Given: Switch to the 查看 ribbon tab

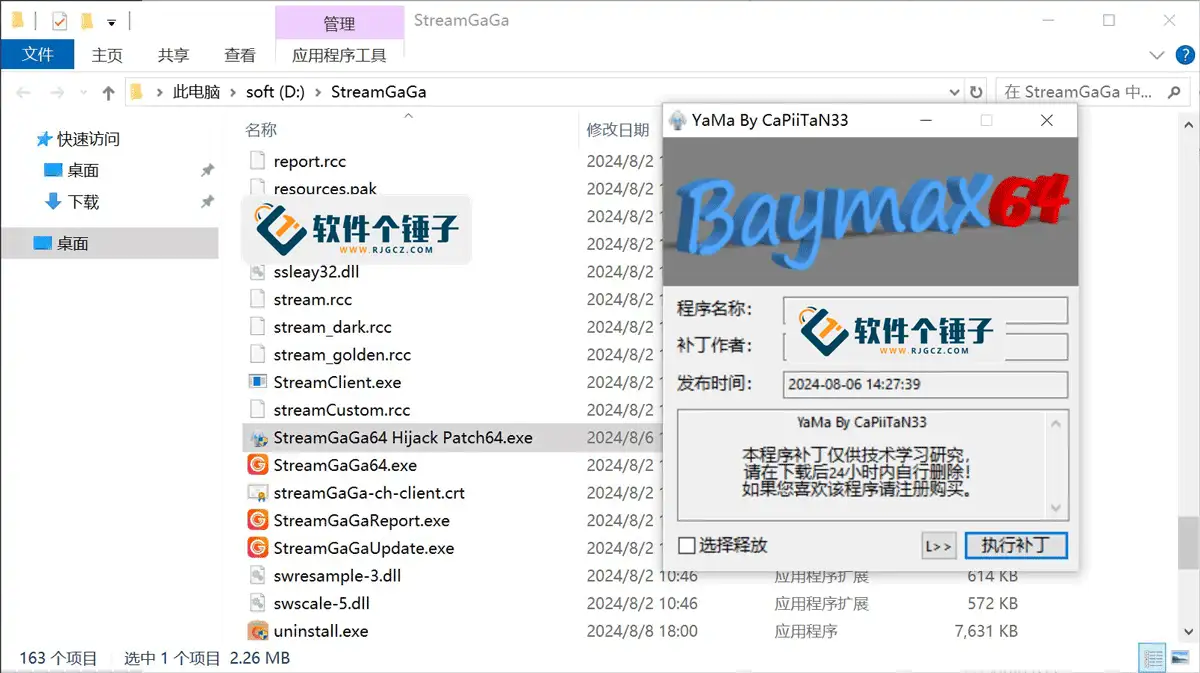Looking at the screenshot, I should pos(239,55).
